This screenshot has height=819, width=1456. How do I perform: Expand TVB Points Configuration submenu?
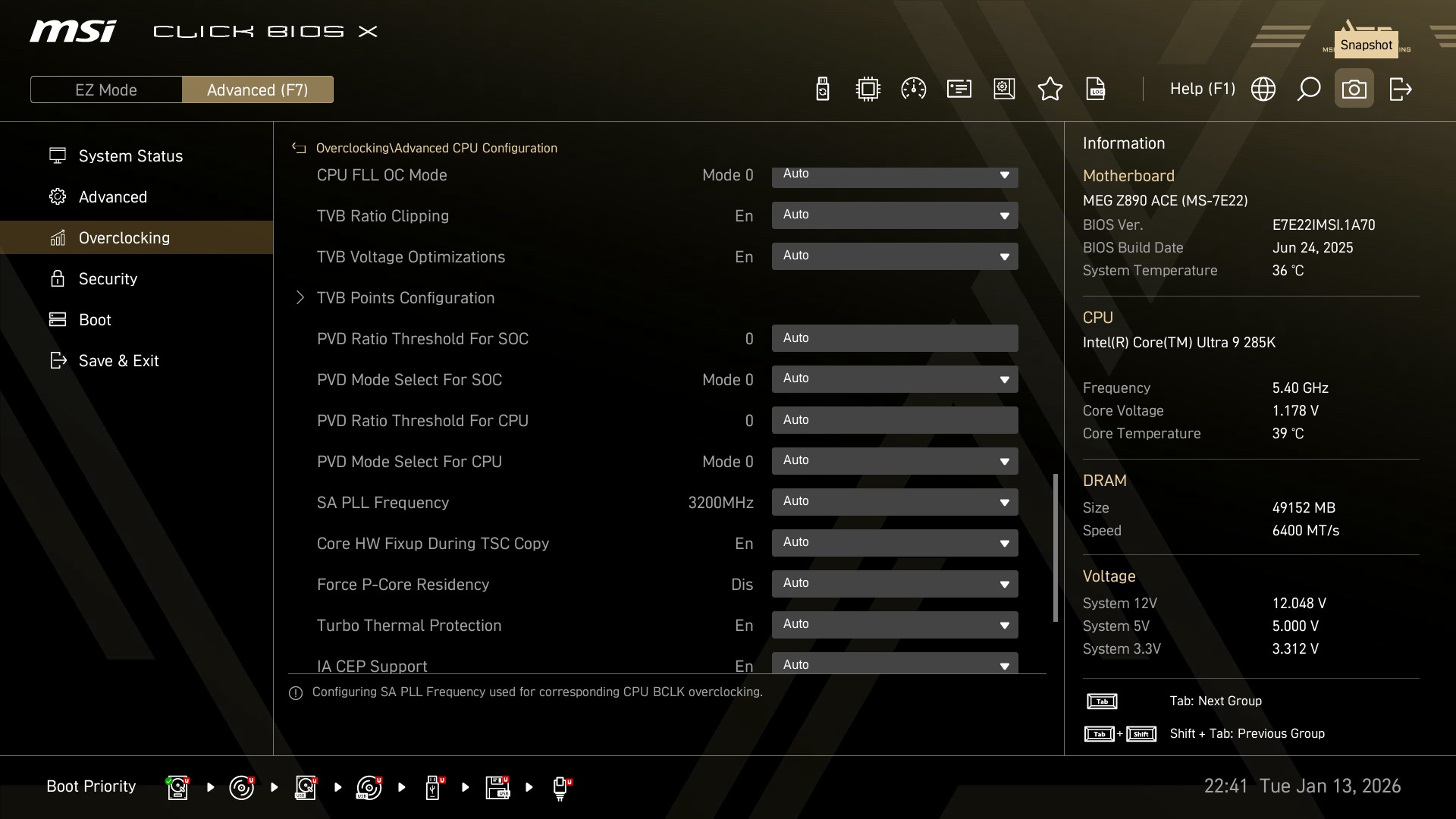(405, 298)
